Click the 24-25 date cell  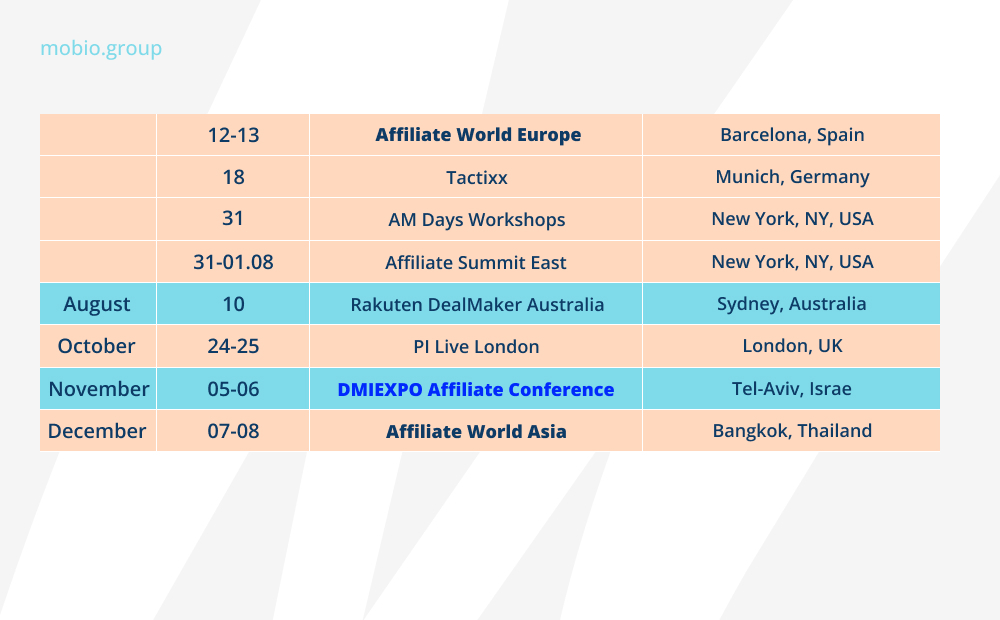233,346
